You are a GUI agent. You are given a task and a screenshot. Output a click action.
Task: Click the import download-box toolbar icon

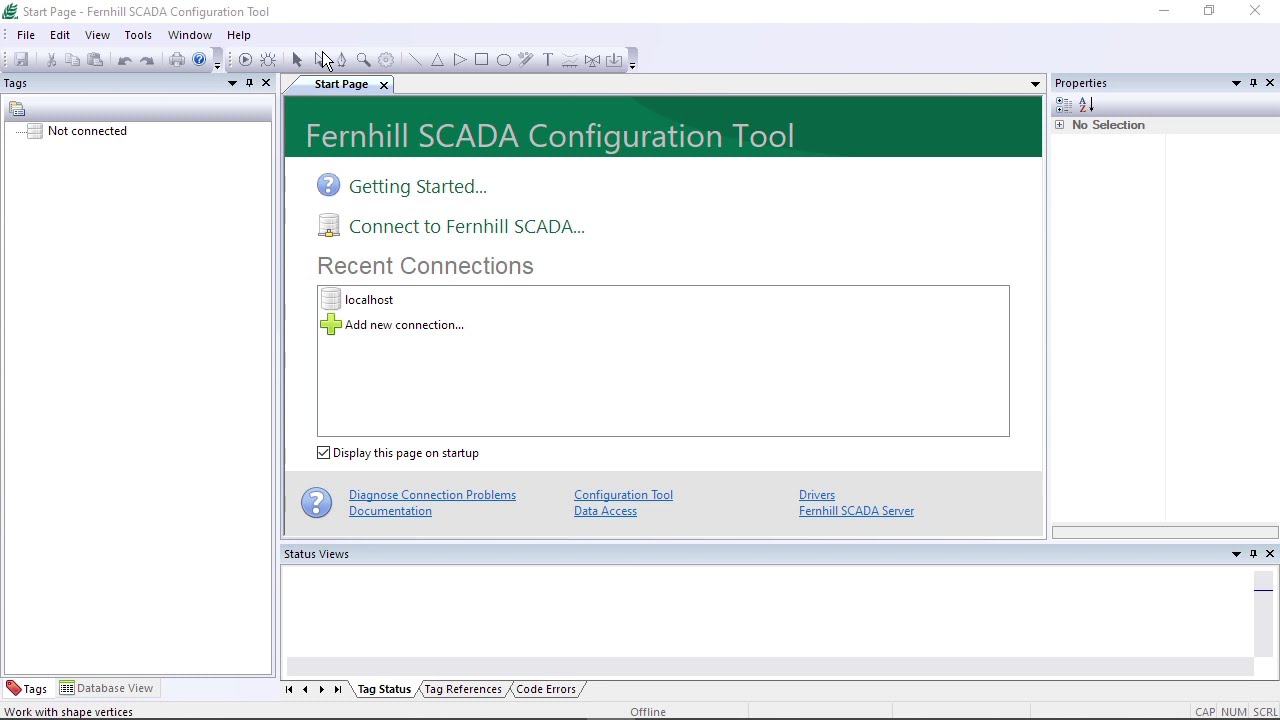[614, 60]
